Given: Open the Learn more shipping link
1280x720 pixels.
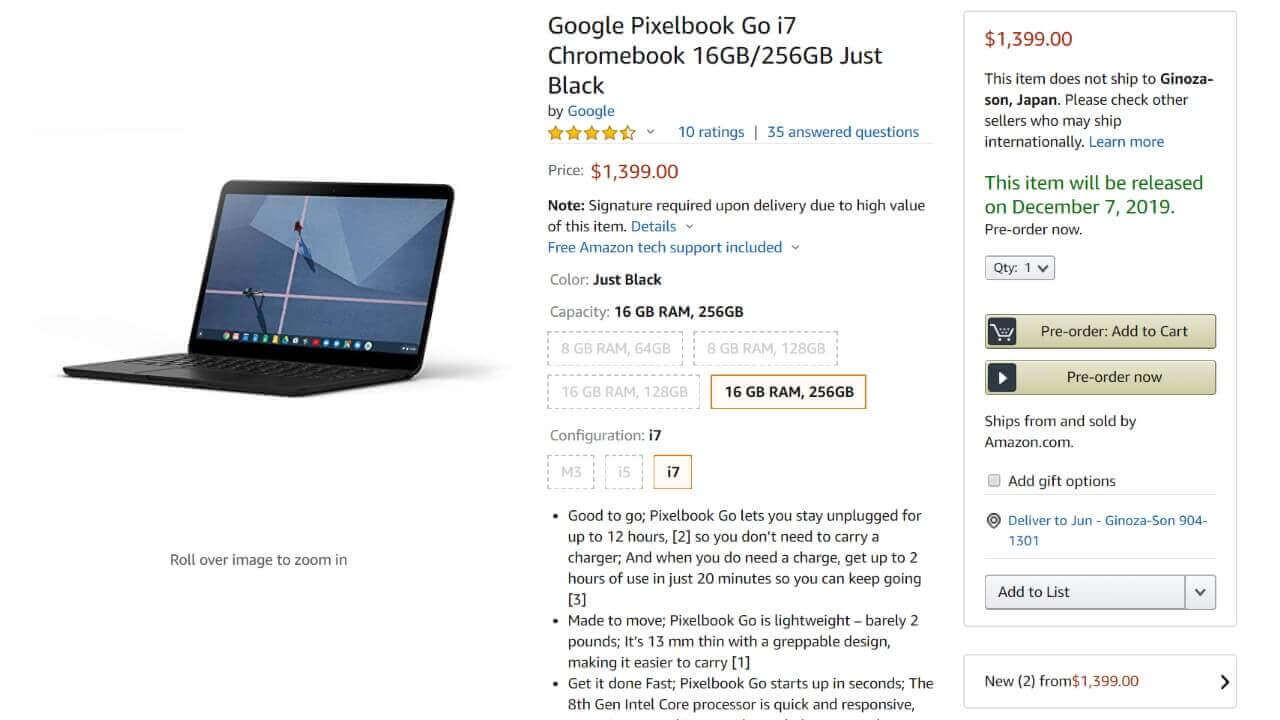Looking at the screenshot, I should click(1126, 142).
